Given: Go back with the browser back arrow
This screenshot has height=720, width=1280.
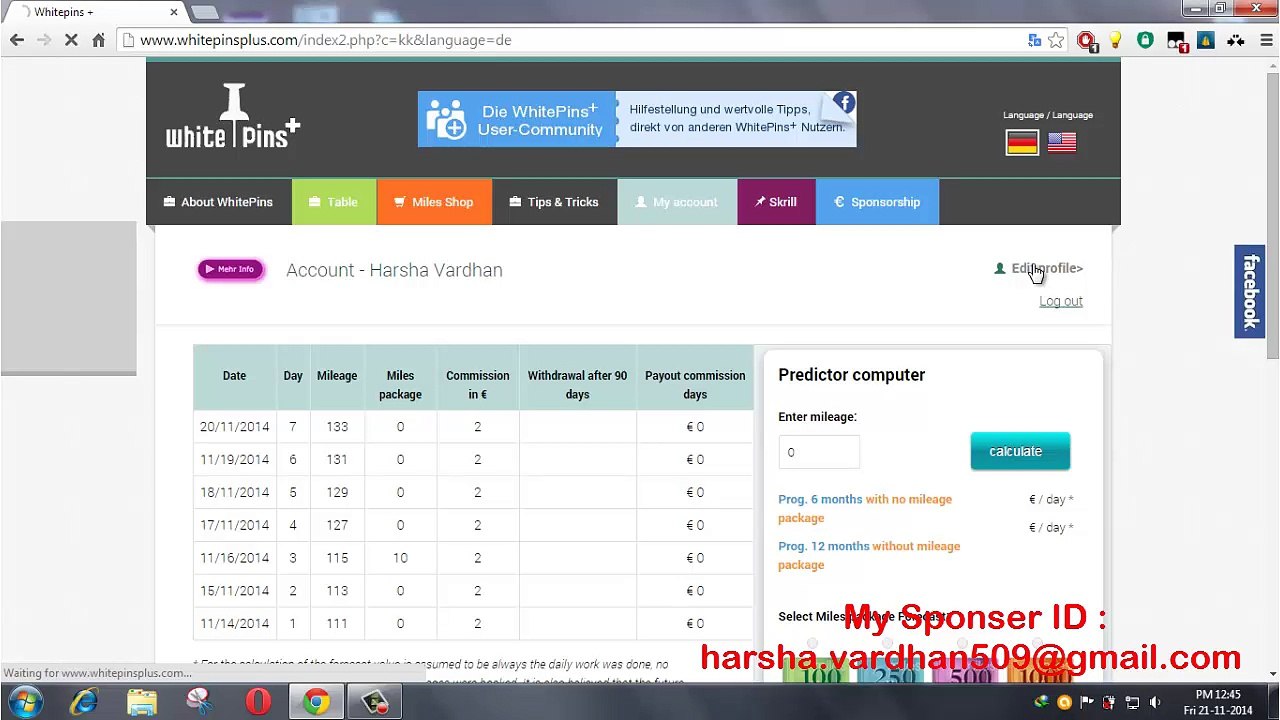Looking at the screenshot, I should pyautogui.click(x=17, y=40).
